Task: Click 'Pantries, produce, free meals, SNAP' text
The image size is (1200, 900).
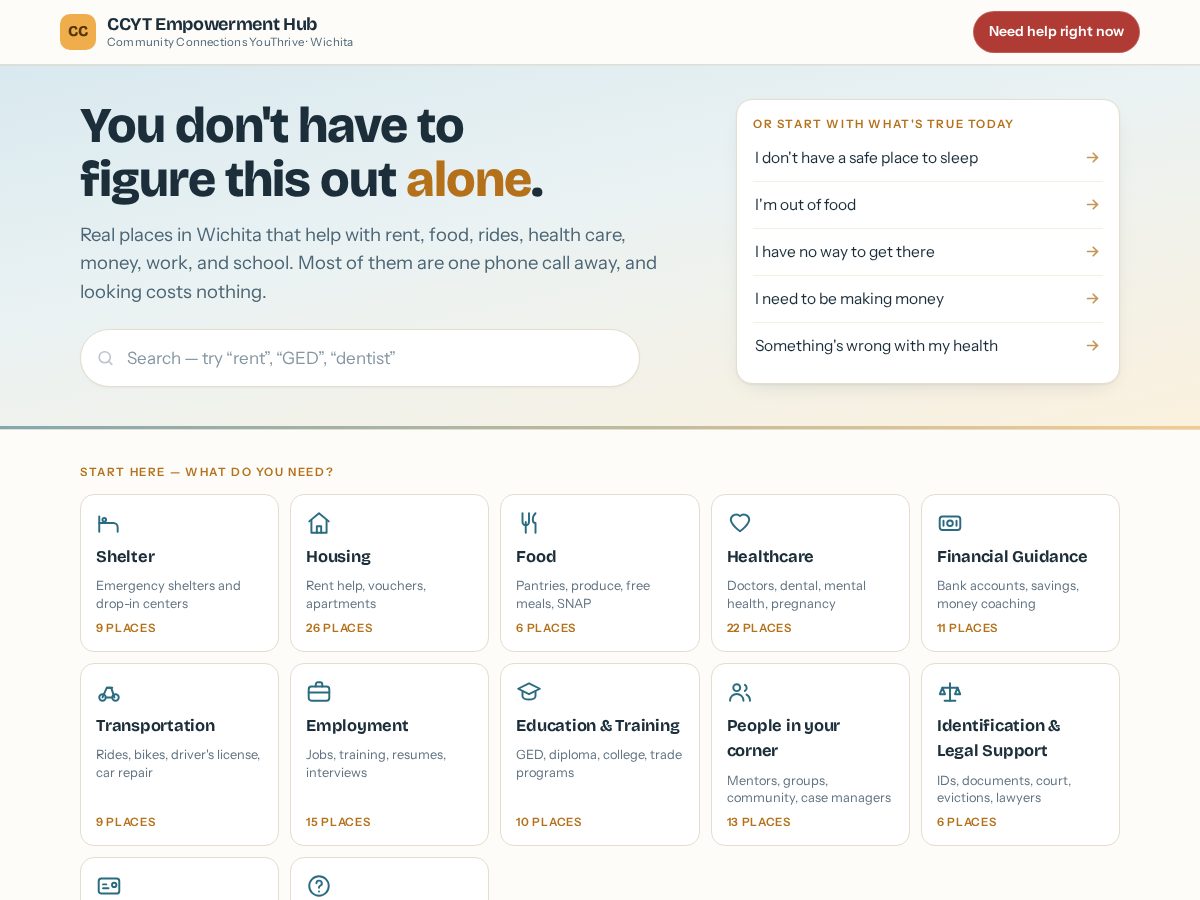Action: pos(583,595)
